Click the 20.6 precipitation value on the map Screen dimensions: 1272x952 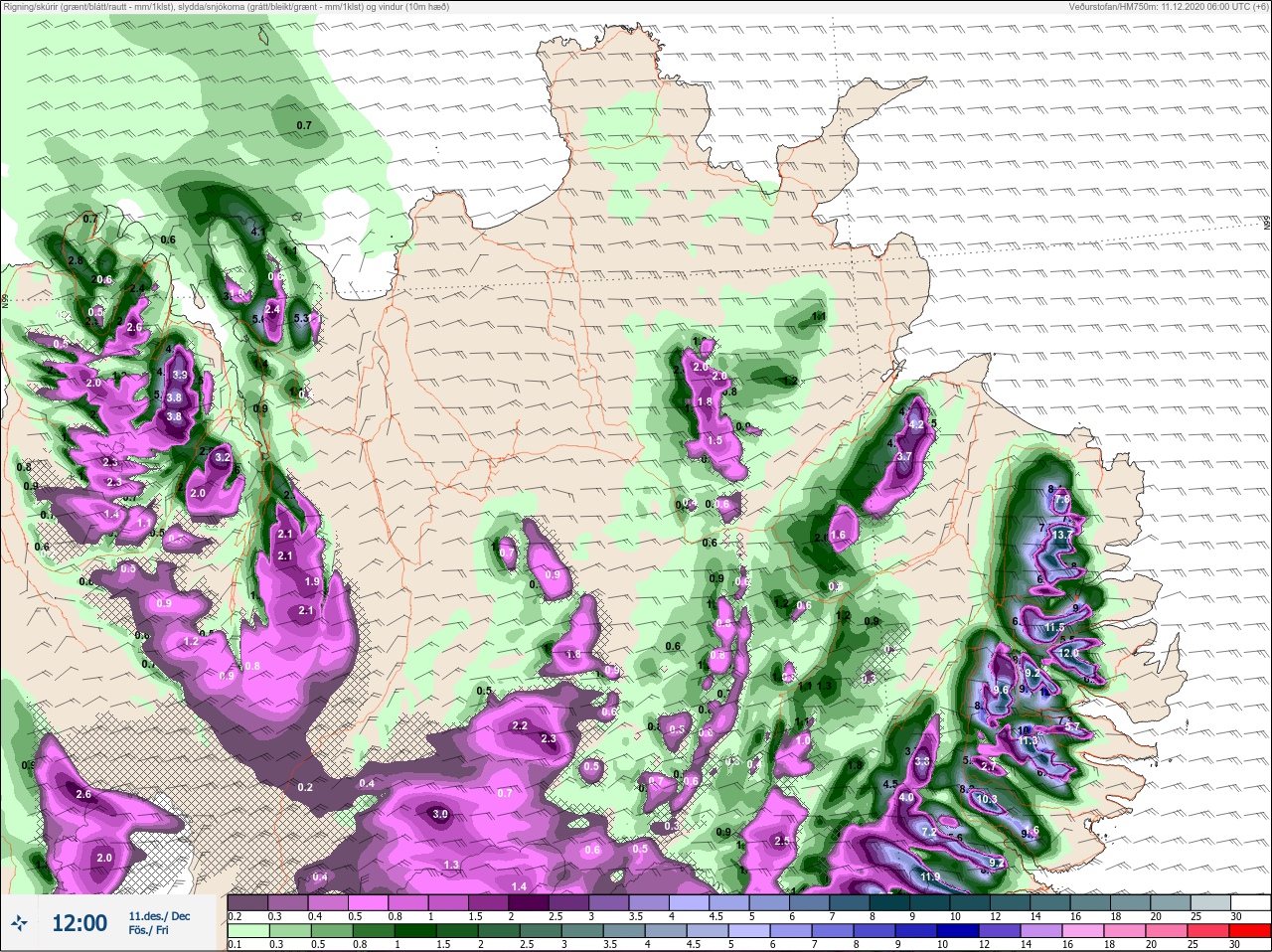click(101, 280)
